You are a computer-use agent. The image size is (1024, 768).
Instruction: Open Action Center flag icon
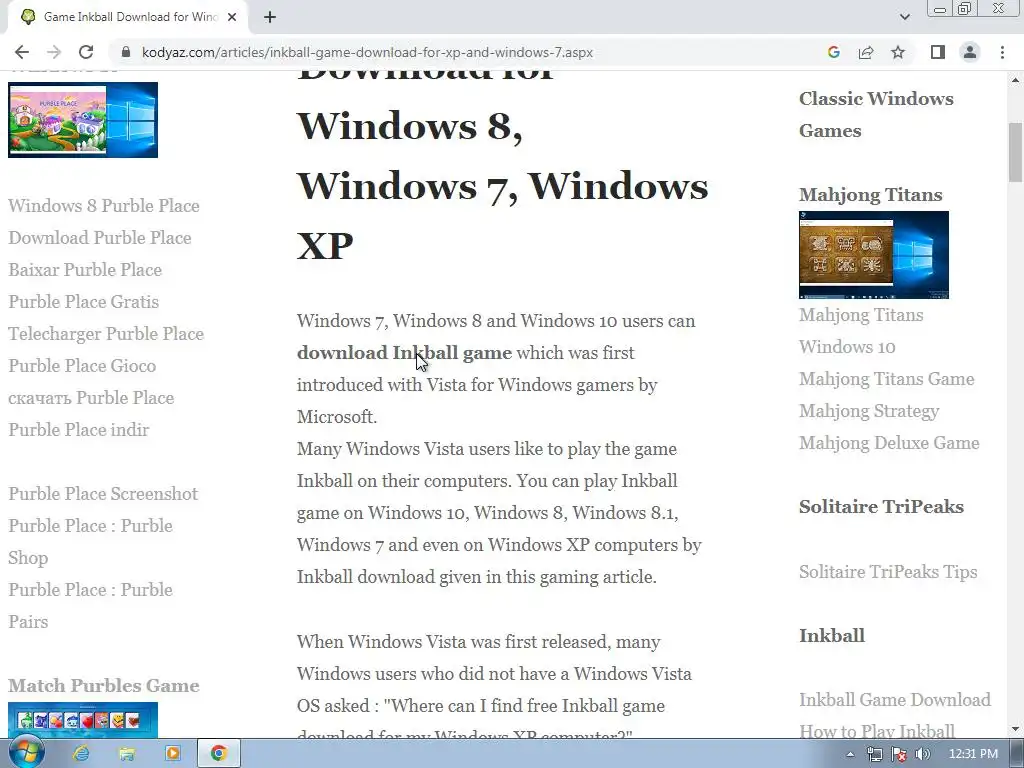click(x=899, y=754)
